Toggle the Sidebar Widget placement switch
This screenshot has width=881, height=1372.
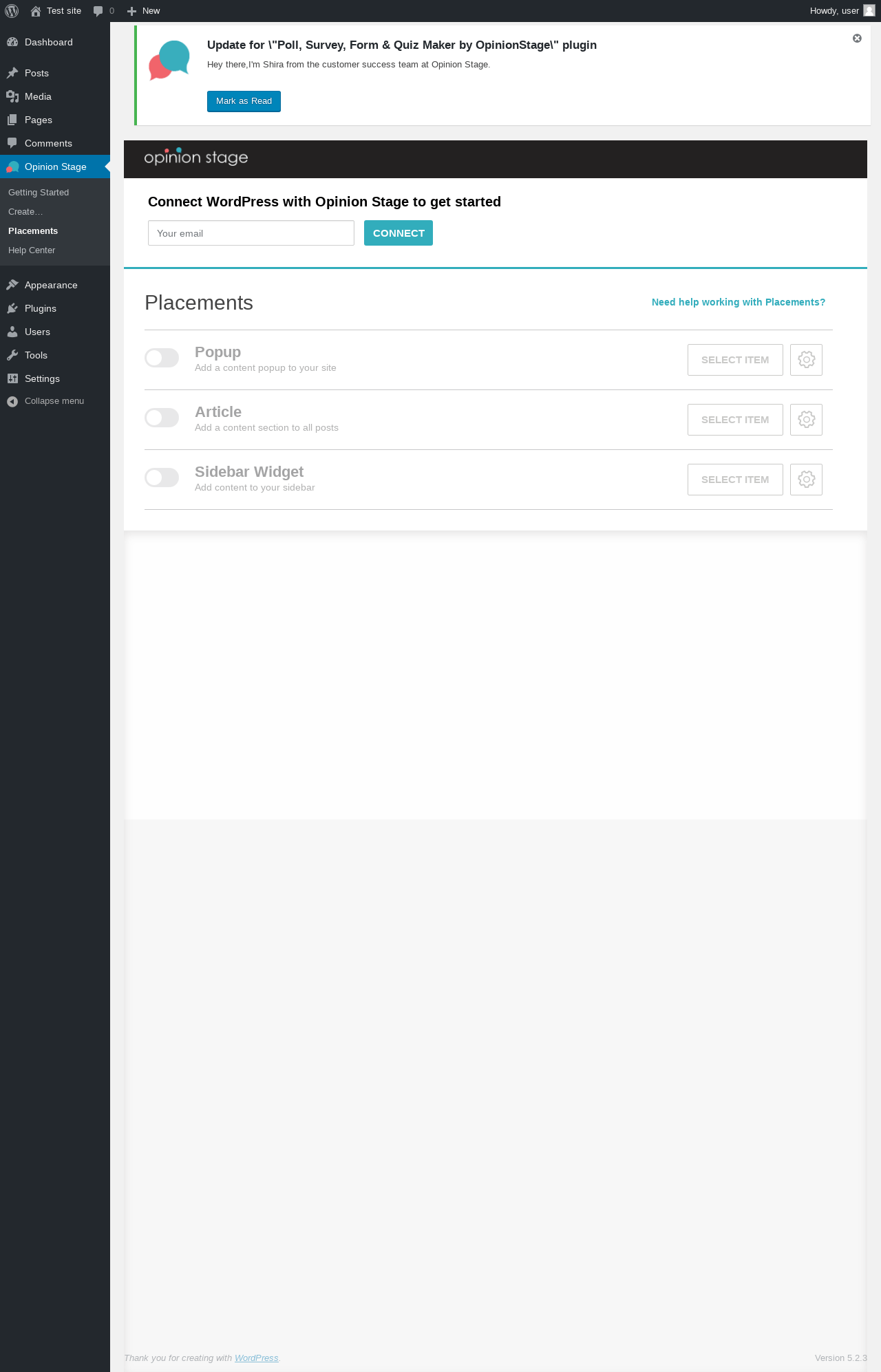pyautogui.click(x=162, y=478)
